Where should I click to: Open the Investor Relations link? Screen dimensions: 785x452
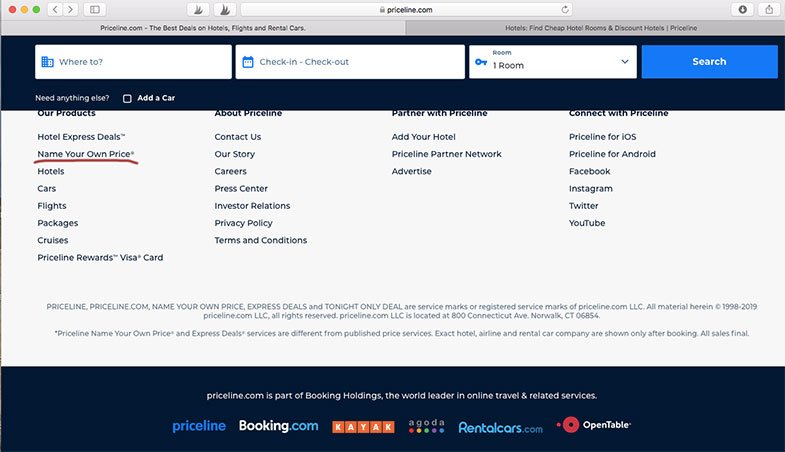252,206
